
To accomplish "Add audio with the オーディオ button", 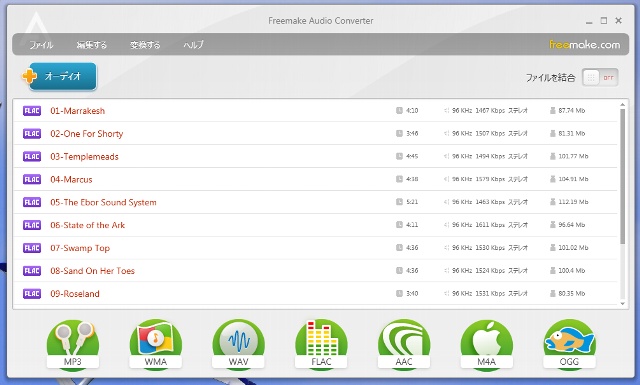I will pyautogui.click(x=60, y=76).
